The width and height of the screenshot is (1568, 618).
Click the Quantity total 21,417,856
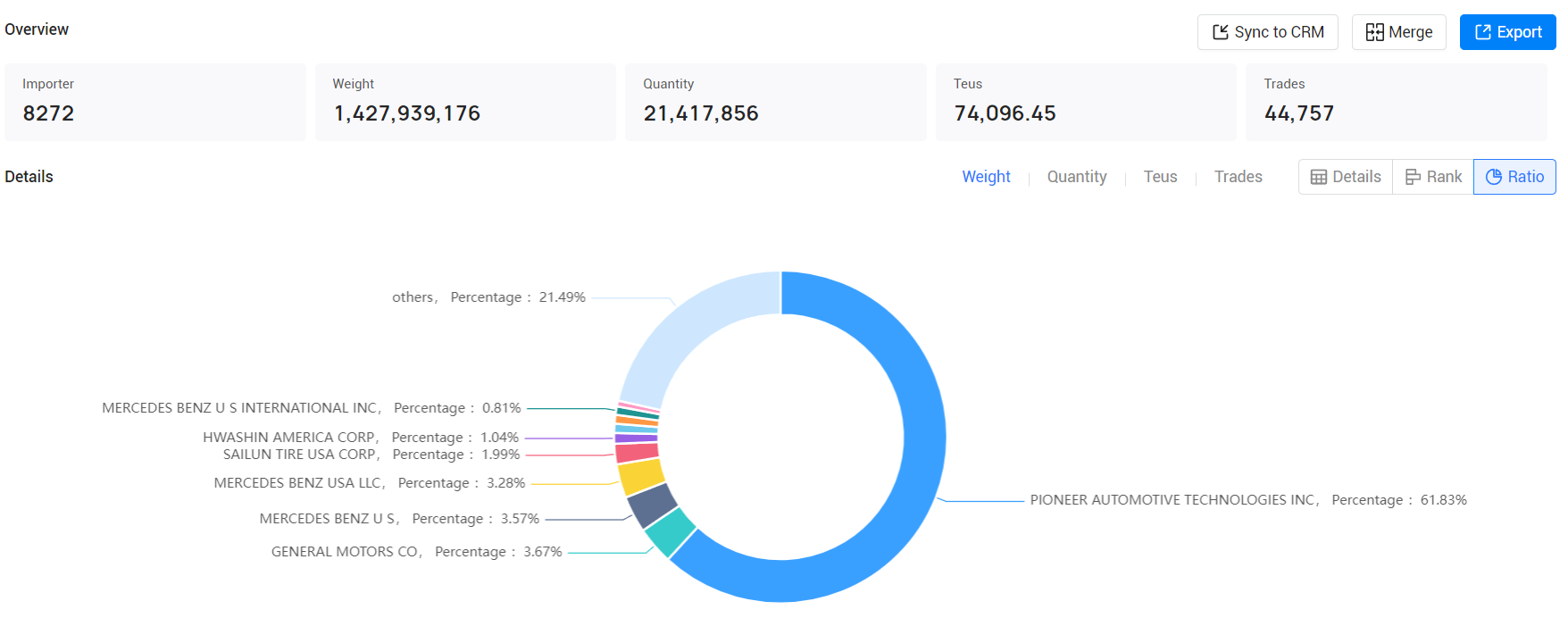pos(701,113)
